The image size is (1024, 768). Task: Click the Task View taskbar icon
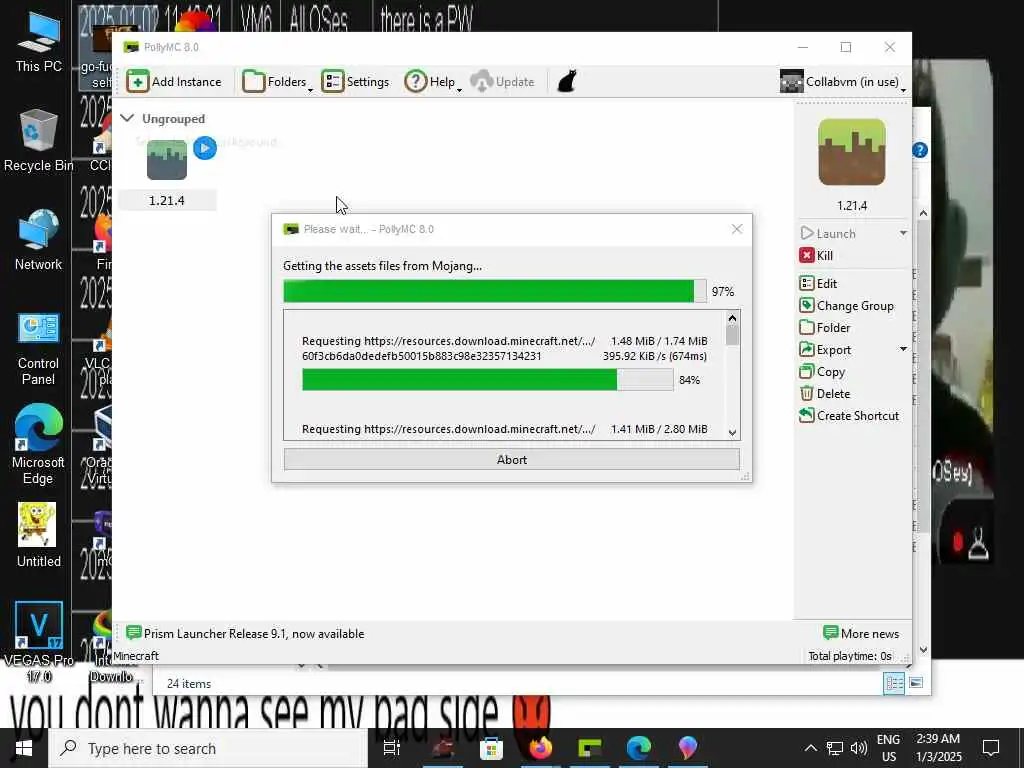point(392,748)
